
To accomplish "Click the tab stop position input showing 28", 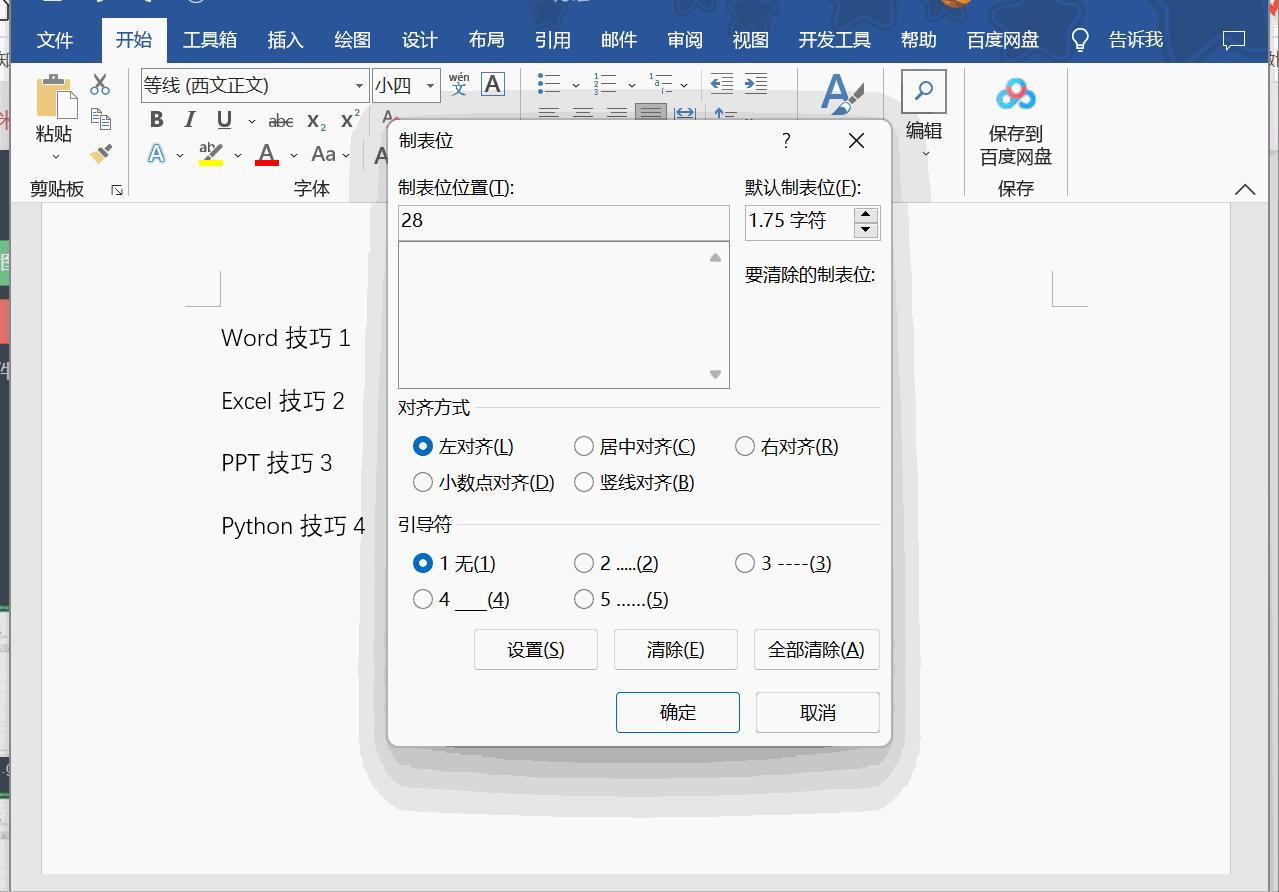I will [x=563, y=222].
